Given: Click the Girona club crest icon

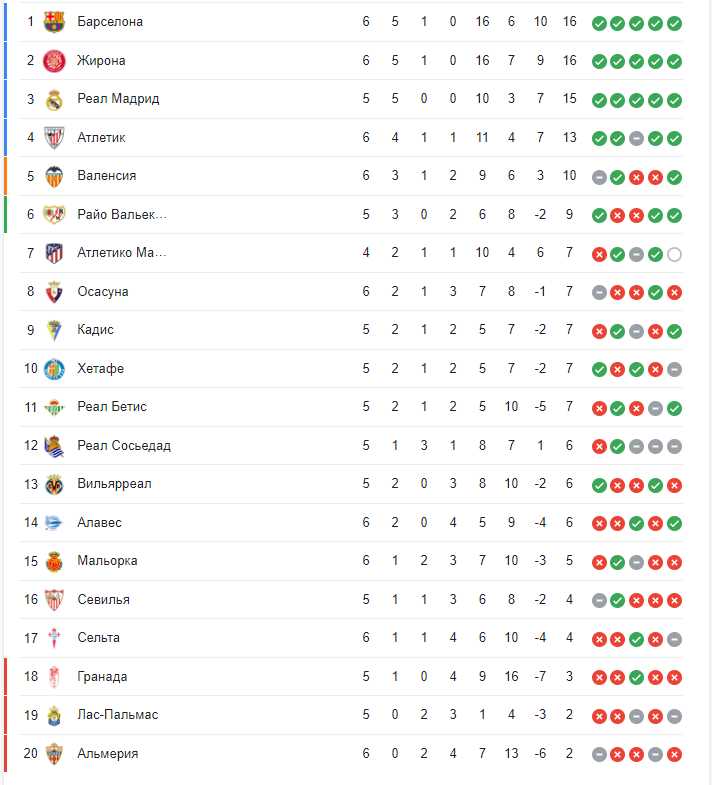Looking at the screenshot, I should (x=54, y=61).
